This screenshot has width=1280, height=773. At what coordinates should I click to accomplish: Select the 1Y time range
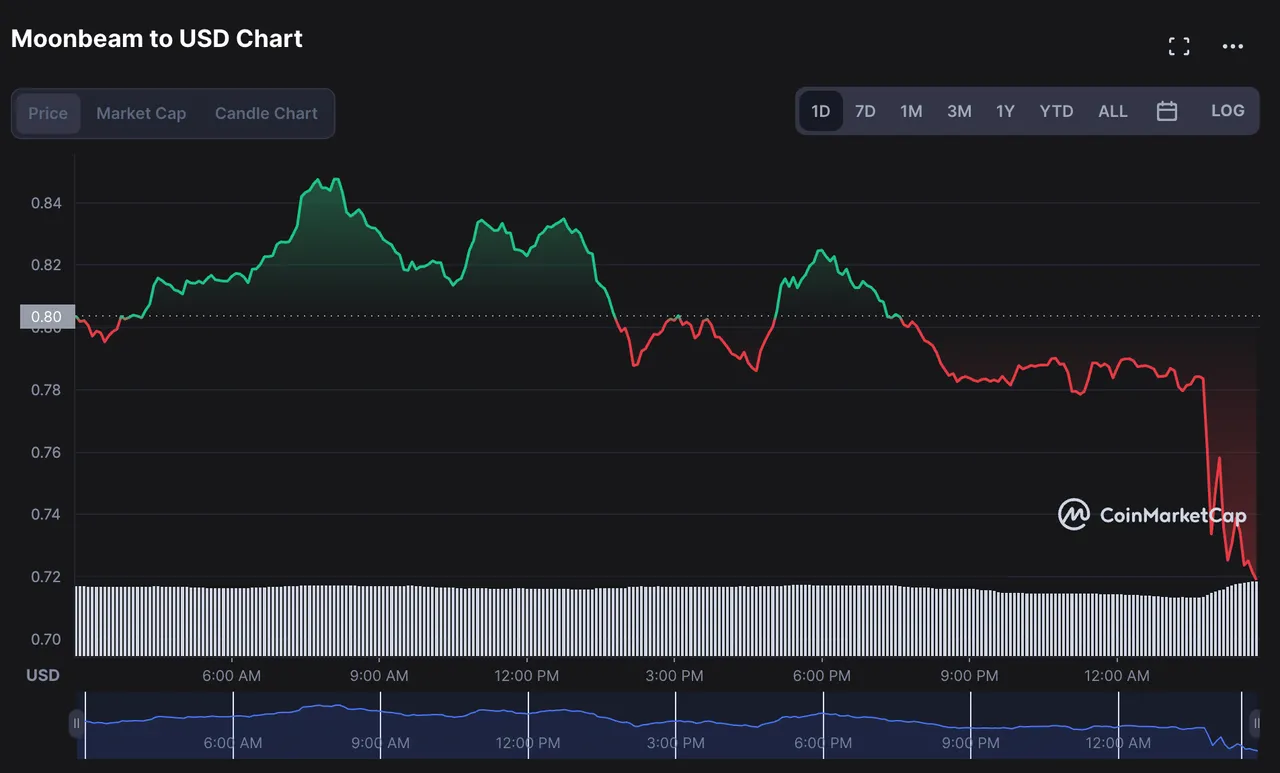coord(1005,111)
